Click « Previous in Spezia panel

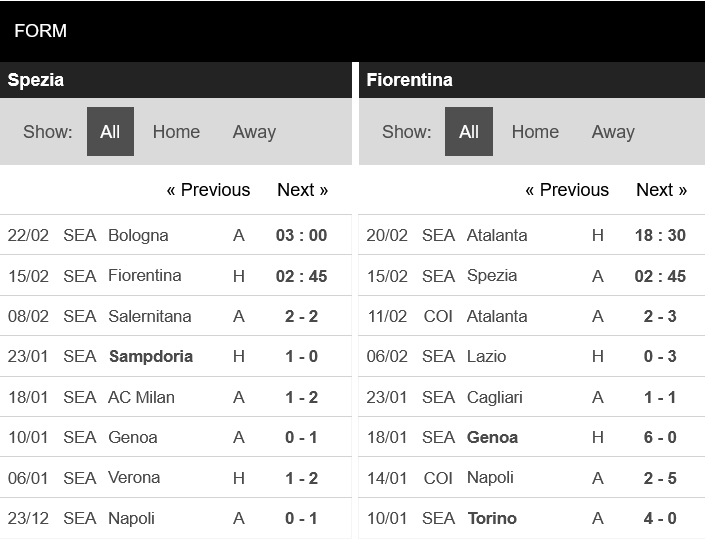[208, 190]
